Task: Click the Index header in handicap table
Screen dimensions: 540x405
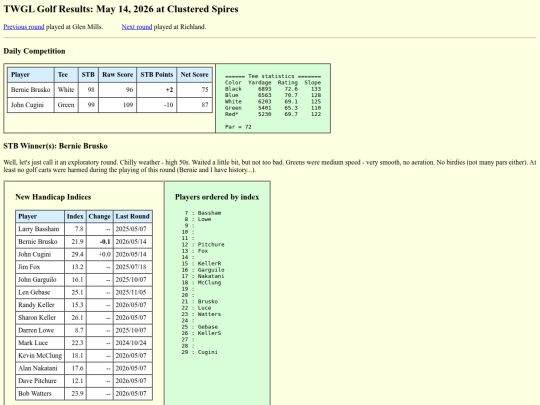Action: [75, 217]
